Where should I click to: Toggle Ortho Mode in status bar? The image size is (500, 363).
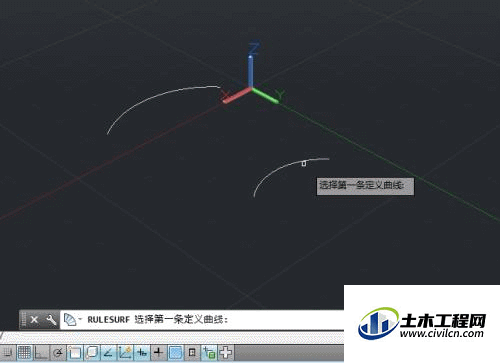click(41, 353)
